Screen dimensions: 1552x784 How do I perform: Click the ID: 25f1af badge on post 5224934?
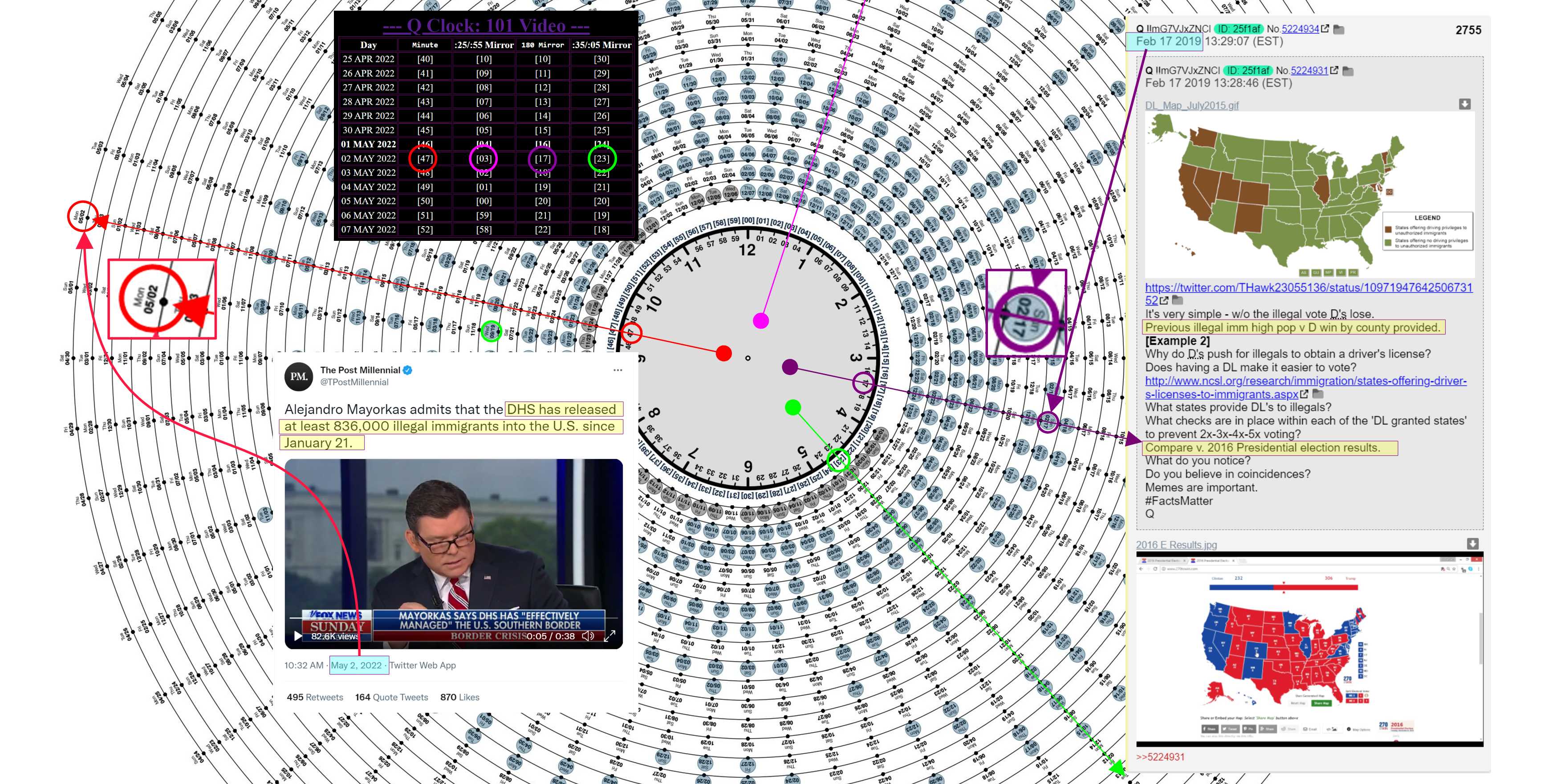click(1239, 29)
